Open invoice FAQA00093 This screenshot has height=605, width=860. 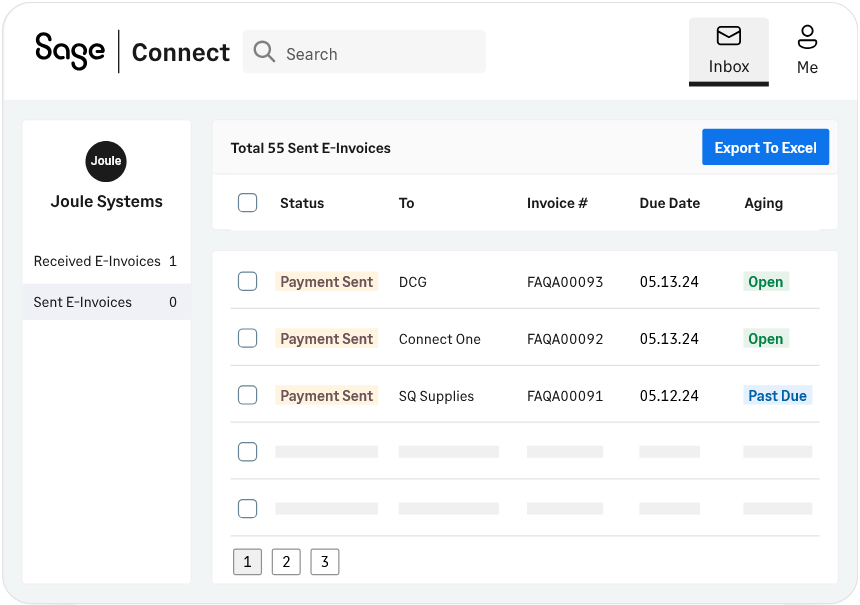point(565,282)
